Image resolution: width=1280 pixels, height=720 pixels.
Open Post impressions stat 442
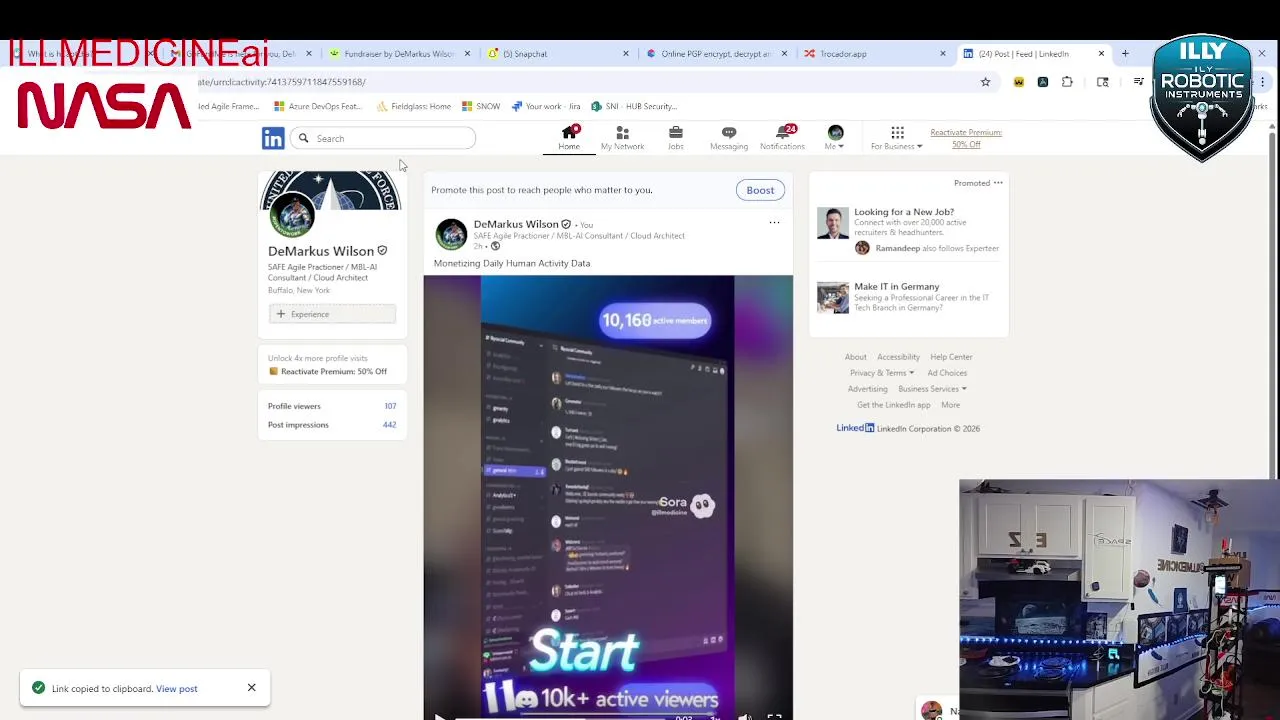click(x=332, y=425)
